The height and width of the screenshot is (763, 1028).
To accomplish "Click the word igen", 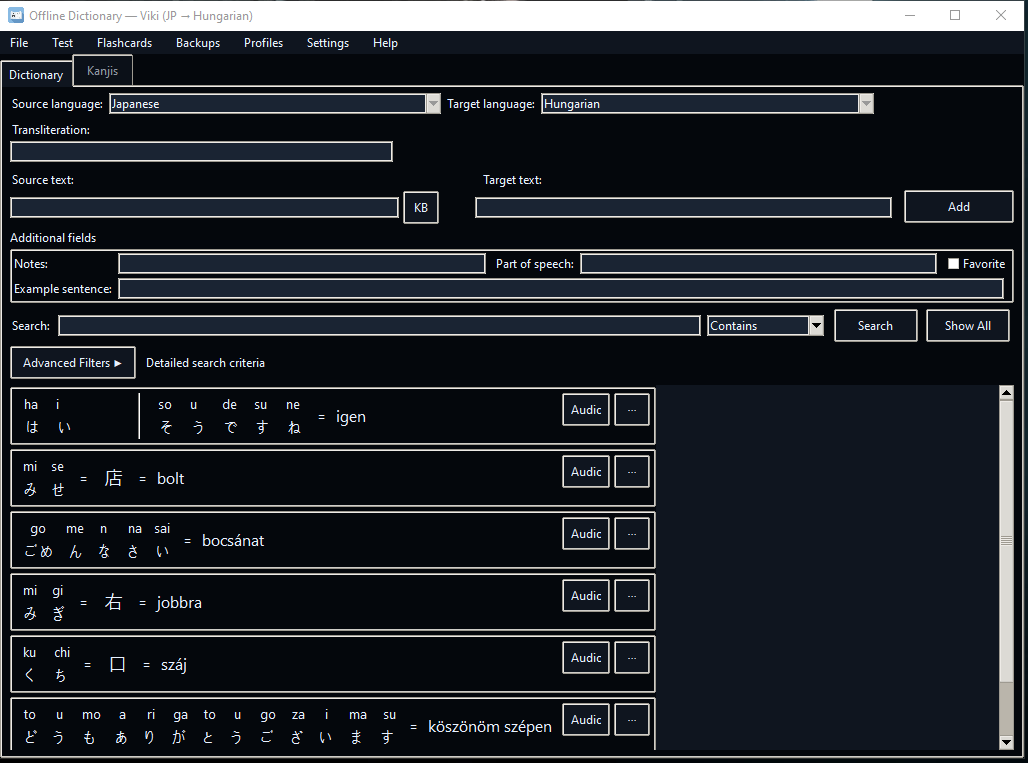I will 351,417.
